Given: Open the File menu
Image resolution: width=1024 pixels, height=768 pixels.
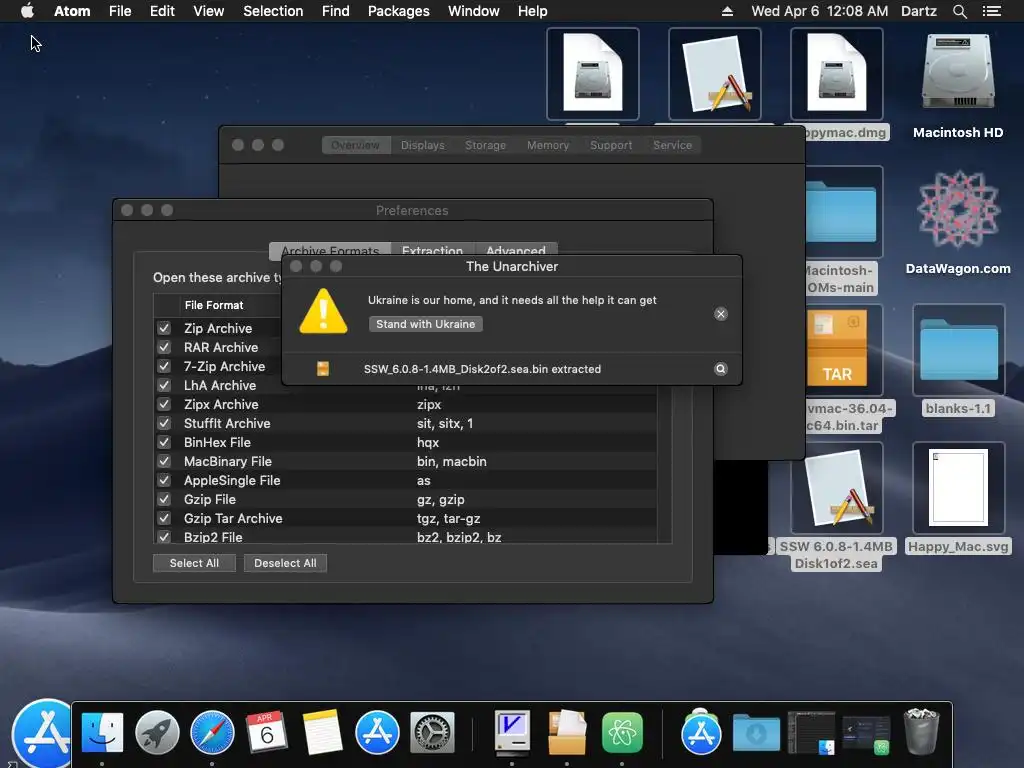Looking at the screenshot, I should pyautogui.click(x=120, y=11).
